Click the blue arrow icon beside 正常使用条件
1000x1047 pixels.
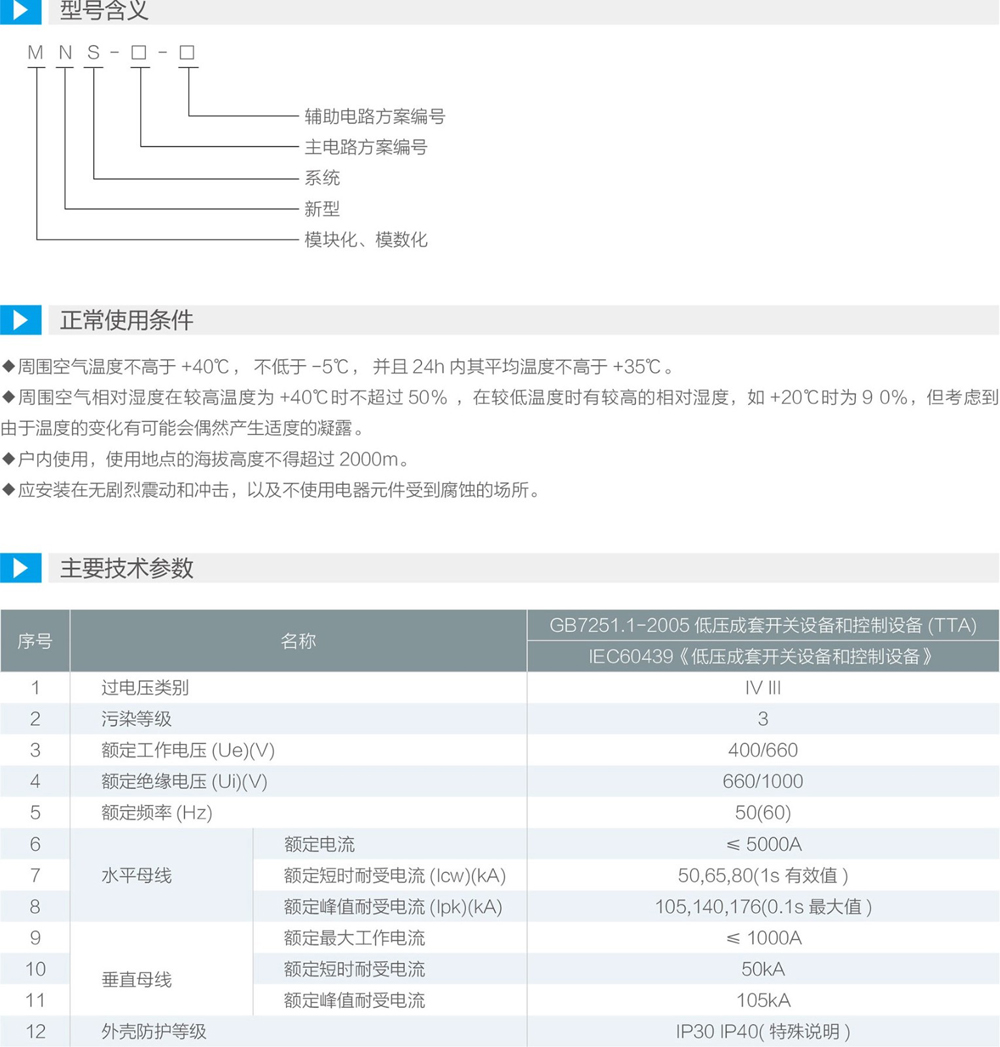[x=20, y=320]
